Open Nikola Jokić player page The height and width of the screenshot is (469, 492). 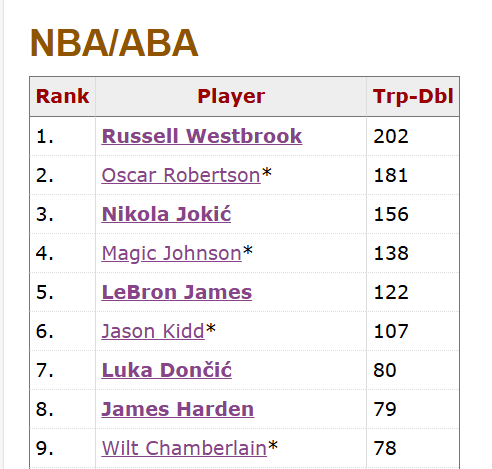click(166, 214)
